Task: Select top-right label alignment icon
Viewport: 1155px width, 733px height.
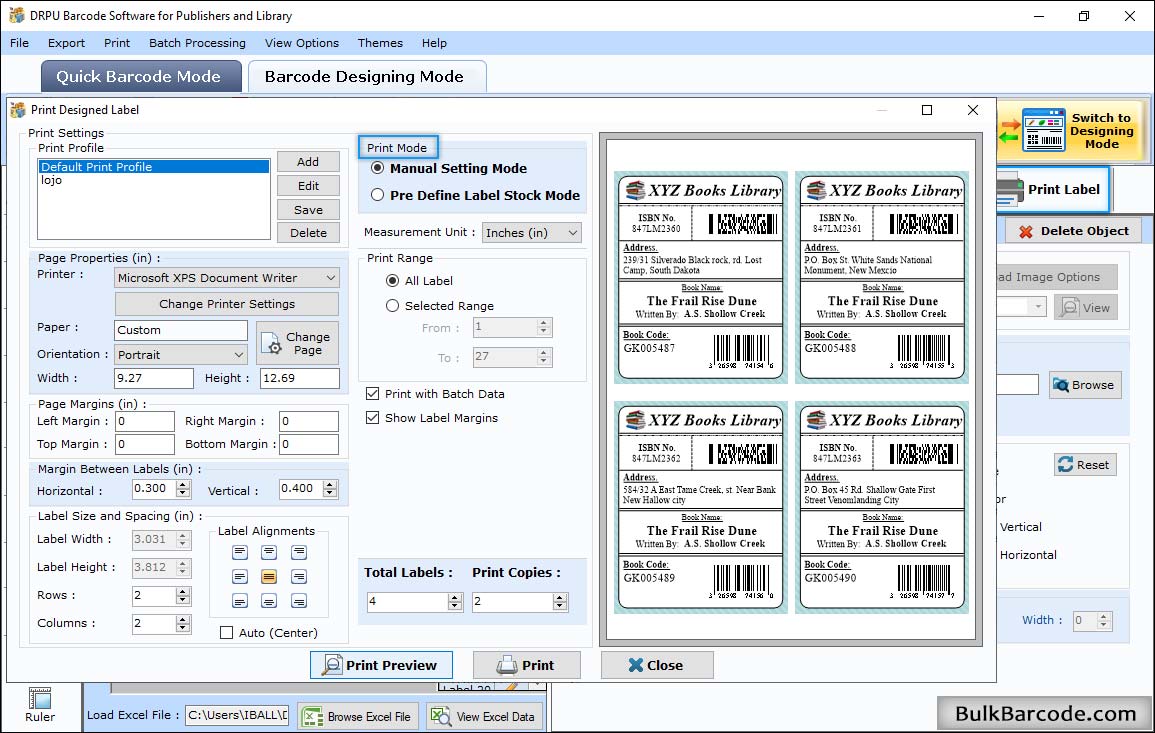Action: [x=298, y=552]
